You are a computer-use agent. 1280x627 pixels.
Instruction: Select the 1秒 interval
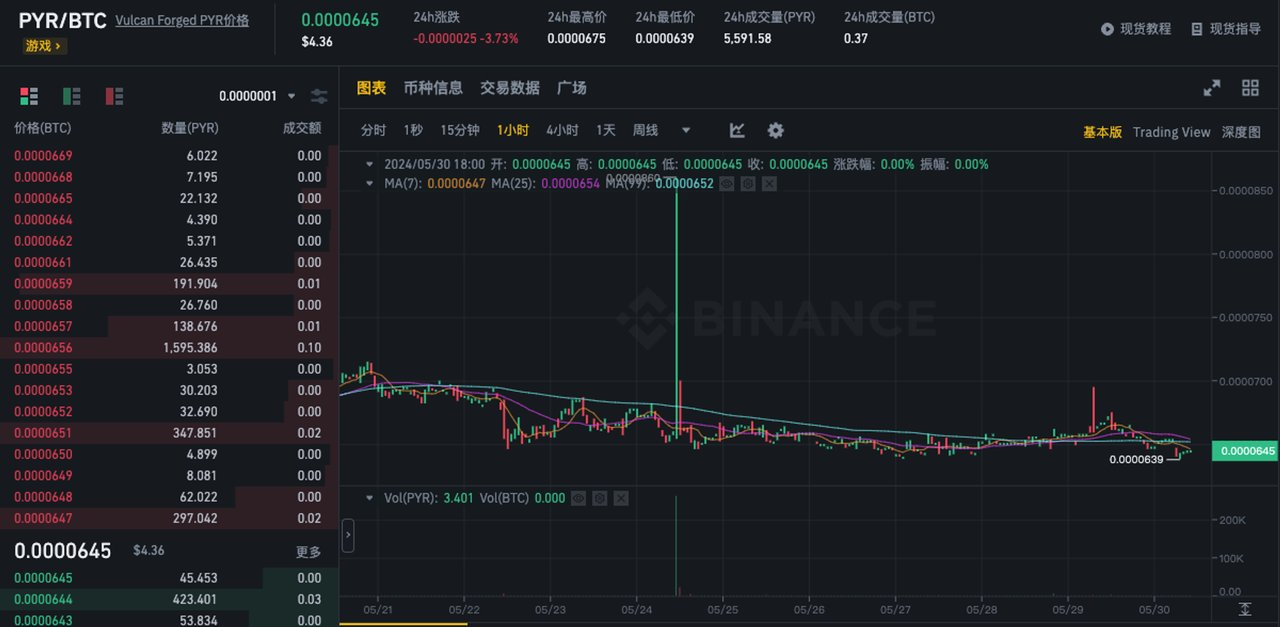pyautogui.click(x=413, y=130)
